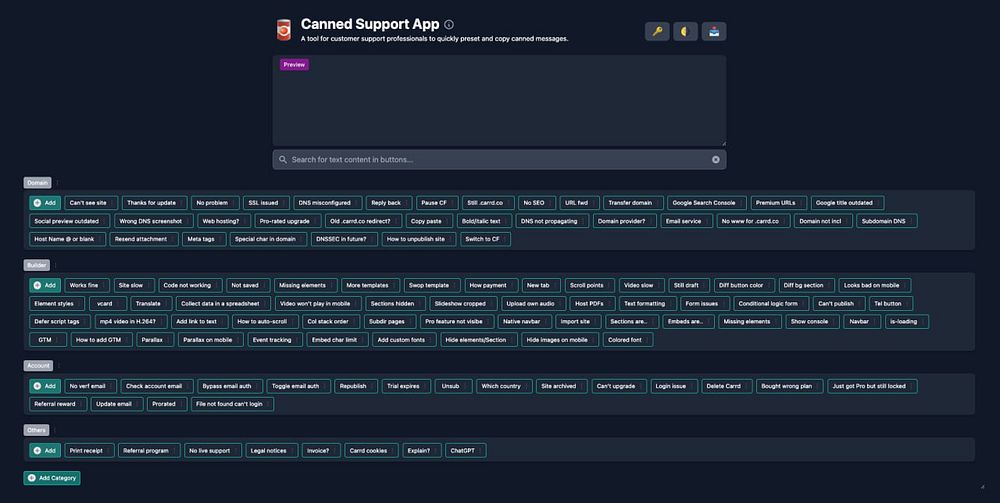The width and height of the screenshot is (1000, 503).
Task: Select the "DNS misconfigured" message
Action: 328,203
